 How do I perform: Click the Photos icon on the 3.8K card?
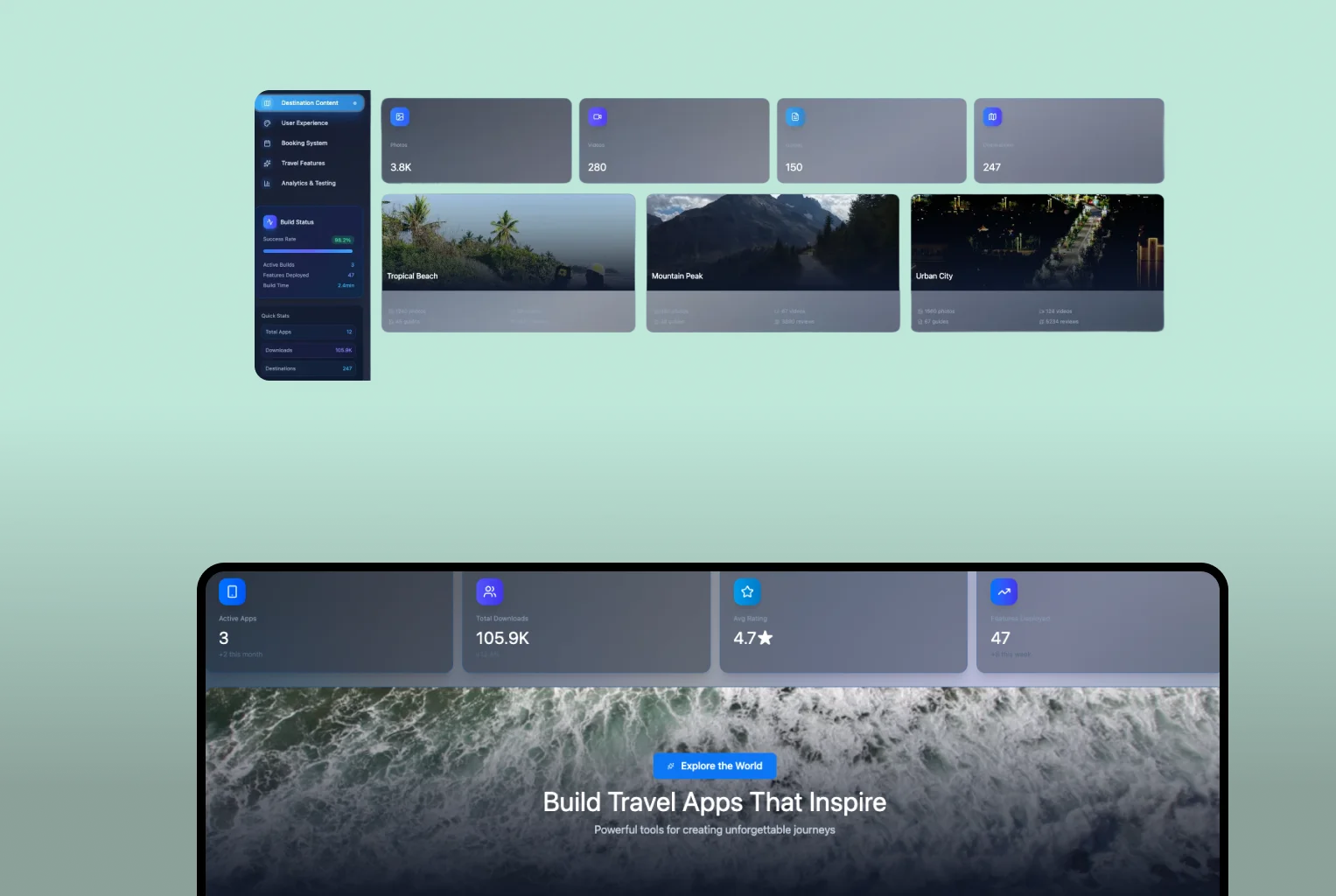[x=400, y=116]
